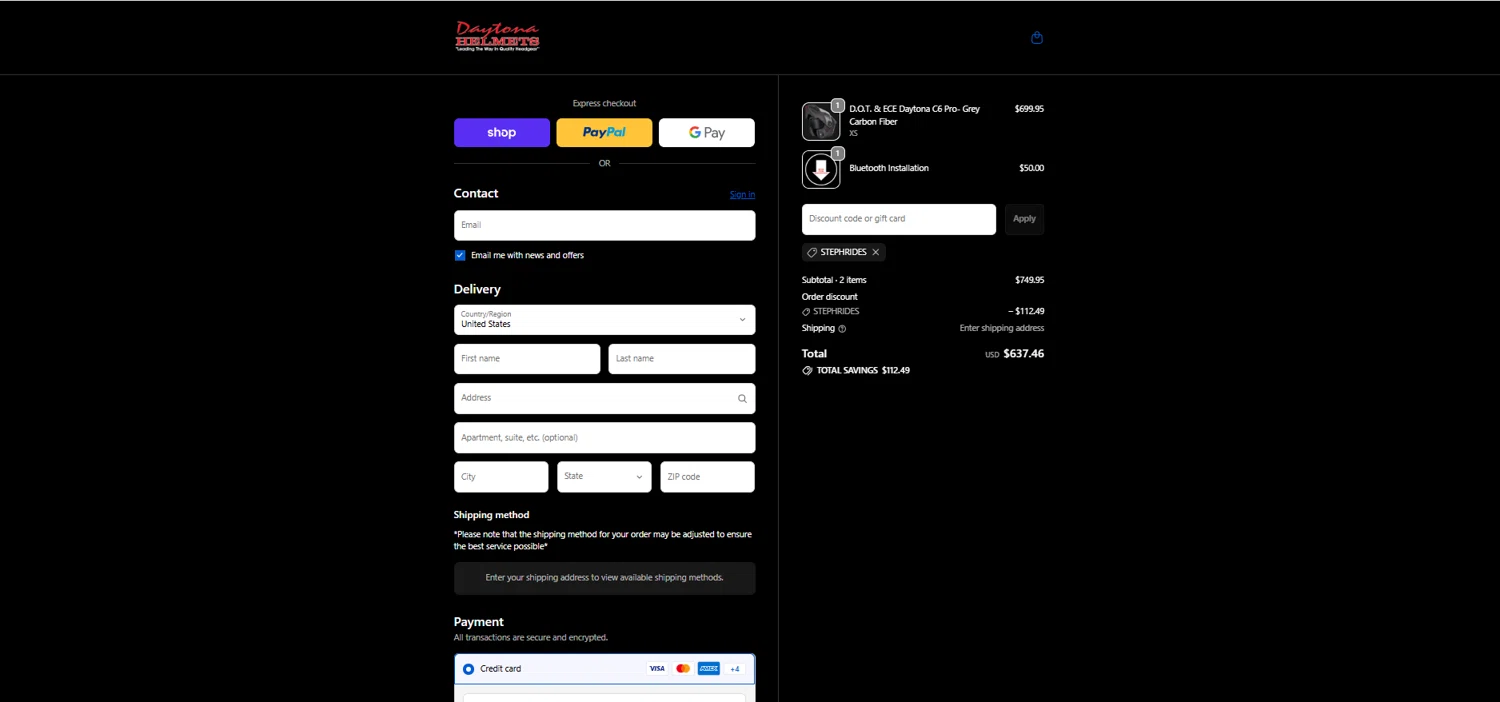The image size is (1500, 702).
Task: Pay with PayPal express button
Action: (x=604, y=133)
